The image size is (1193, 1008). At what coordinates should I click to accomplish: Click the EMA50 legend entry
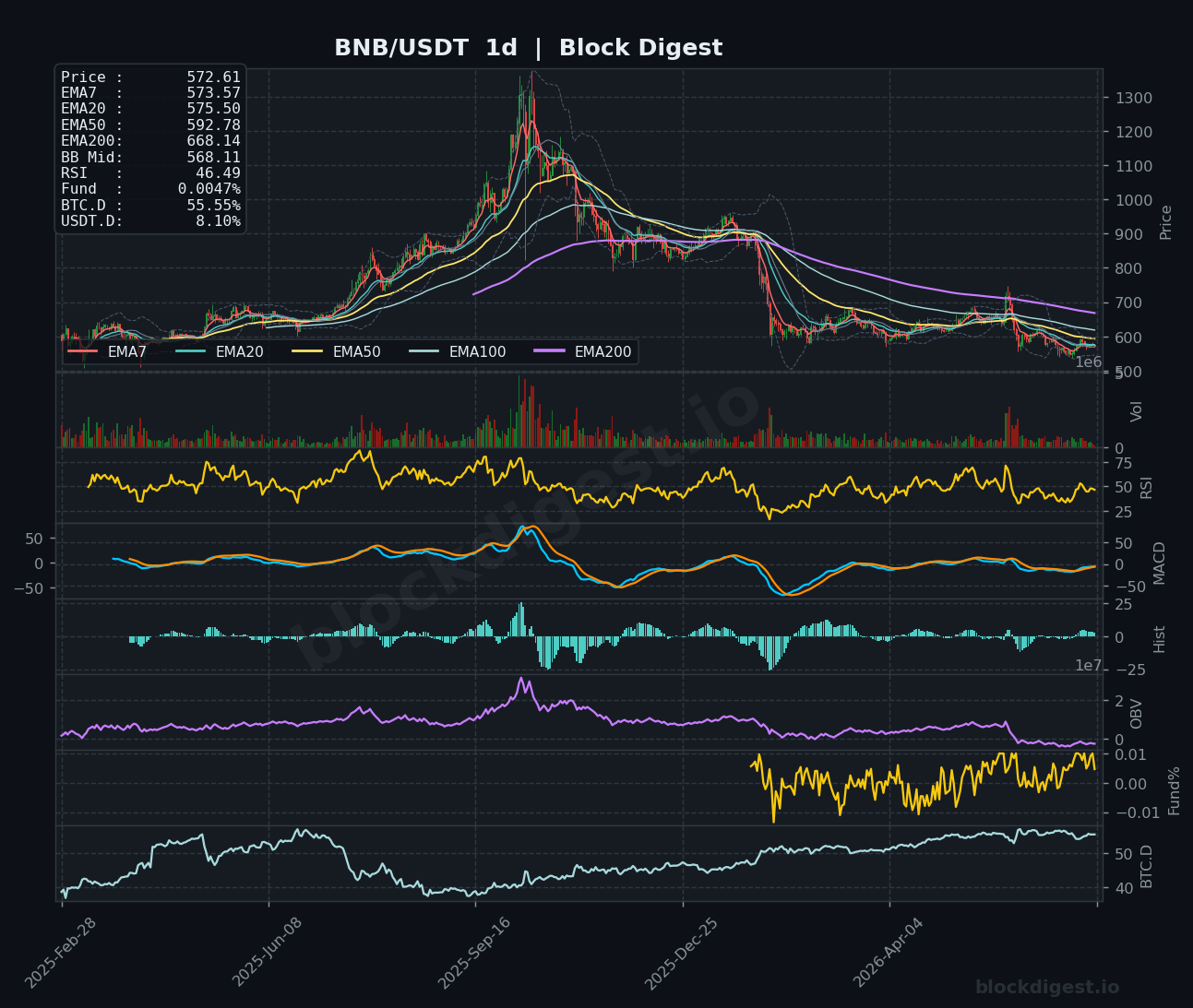336,351
